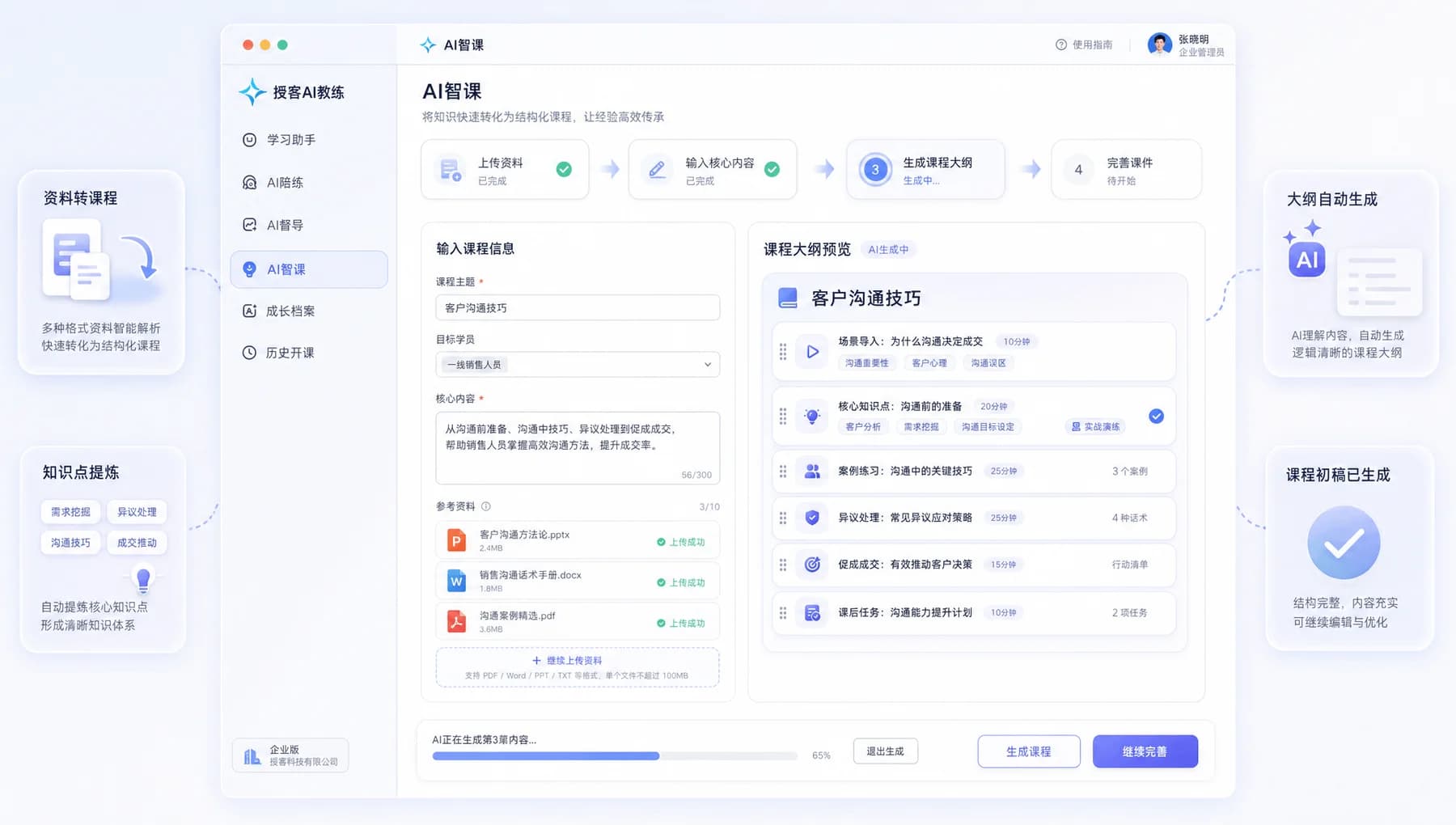Click the people icon of 案例练习 section
Image resolution: width=1456 pixels, height=825 pixels.
(812, 471)
